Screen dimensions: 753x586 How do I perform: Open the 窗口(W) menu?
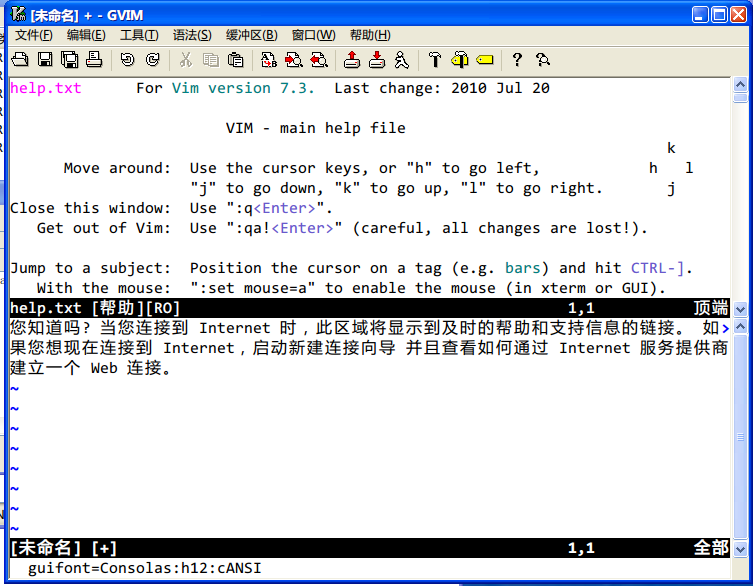click(x=314, y=35)
